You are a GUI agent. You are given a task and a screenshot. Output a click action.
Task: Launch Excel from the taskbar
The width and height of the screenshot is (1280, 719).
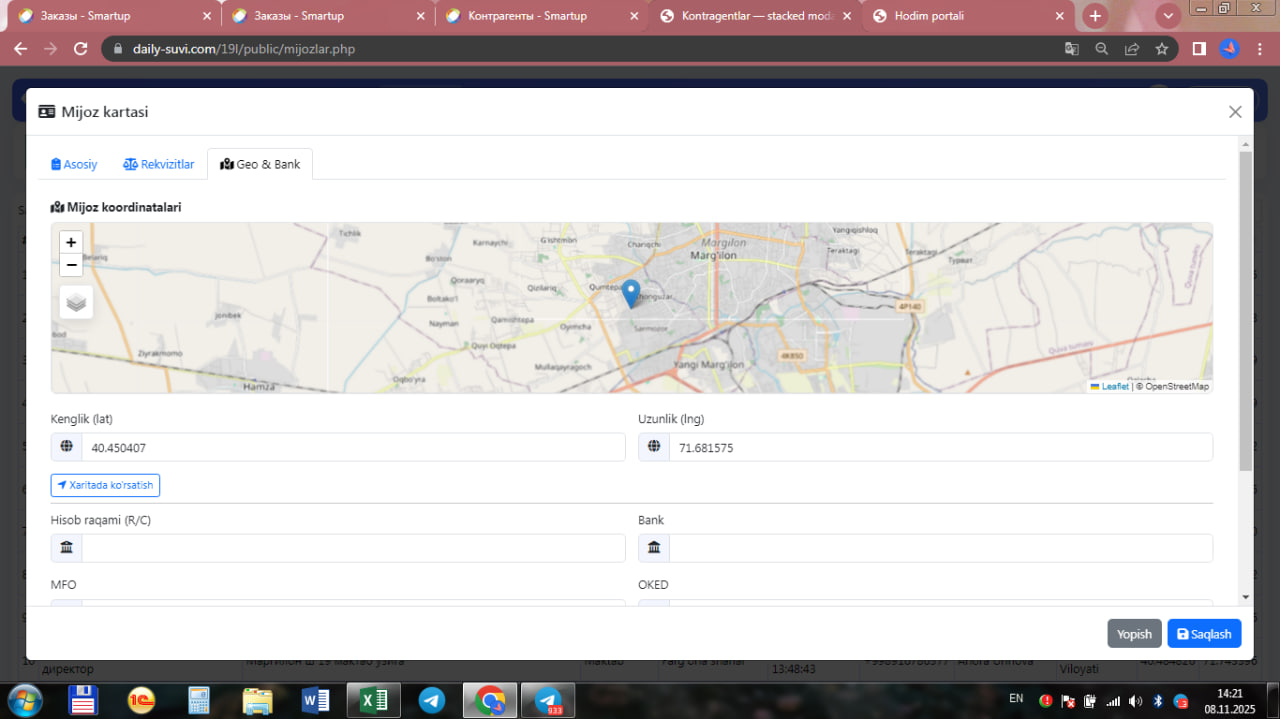373,700
